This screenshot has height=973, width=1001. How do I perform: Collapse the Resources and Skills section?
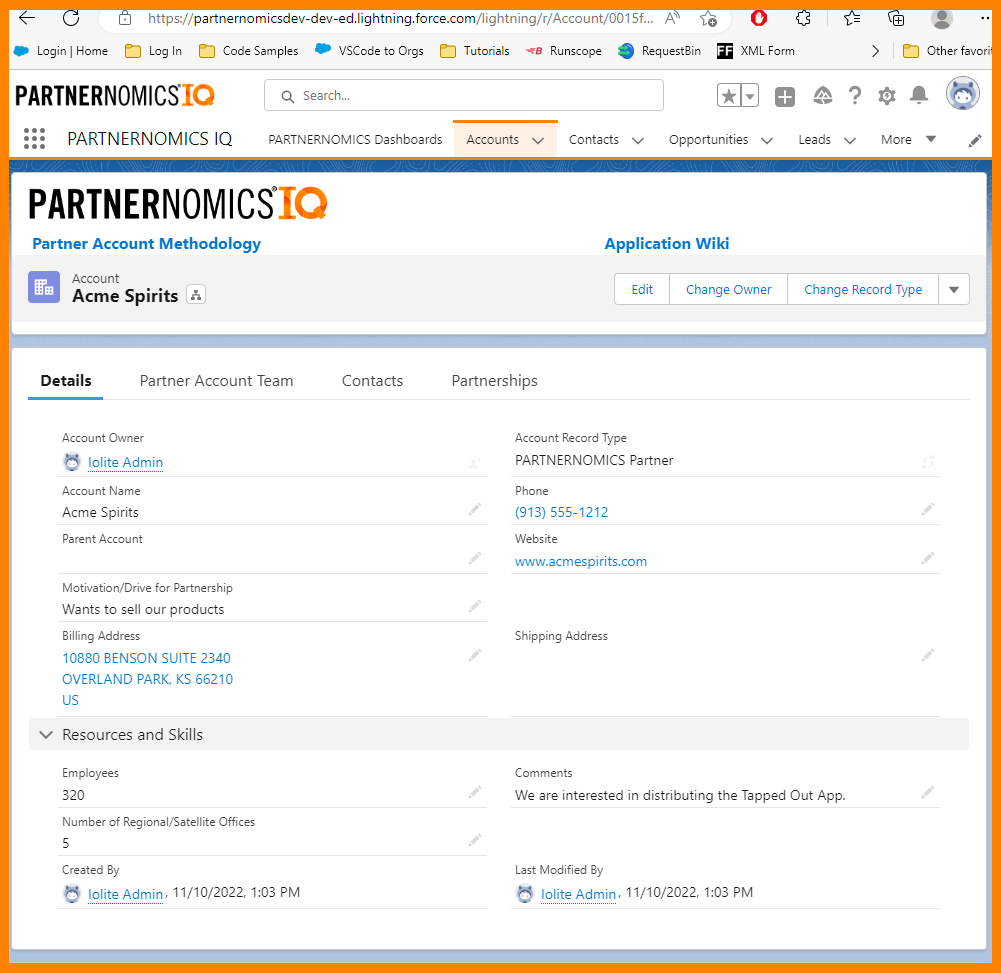(x=46, y=734)
